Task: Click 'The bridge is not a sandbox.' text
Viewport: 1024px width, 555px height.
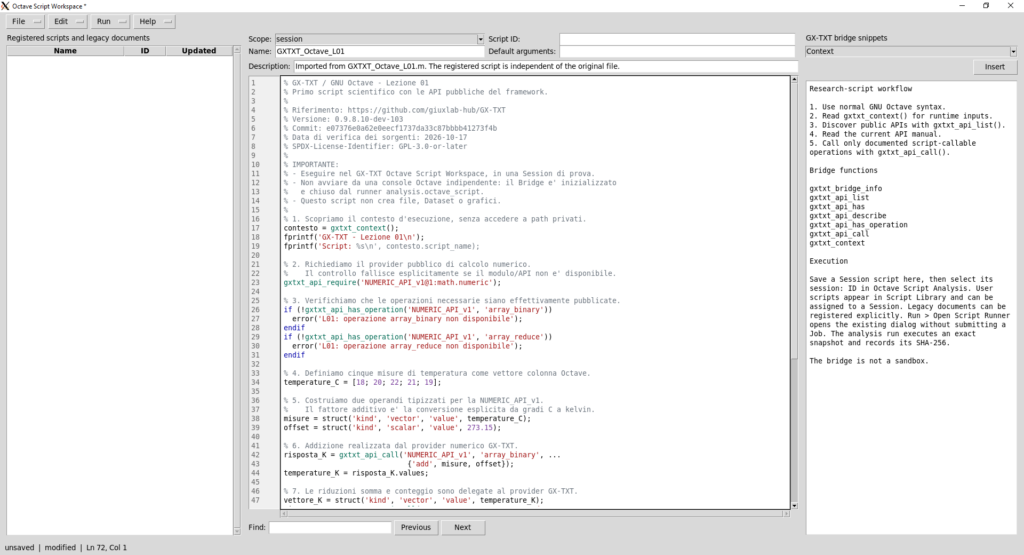Action: 869,361
